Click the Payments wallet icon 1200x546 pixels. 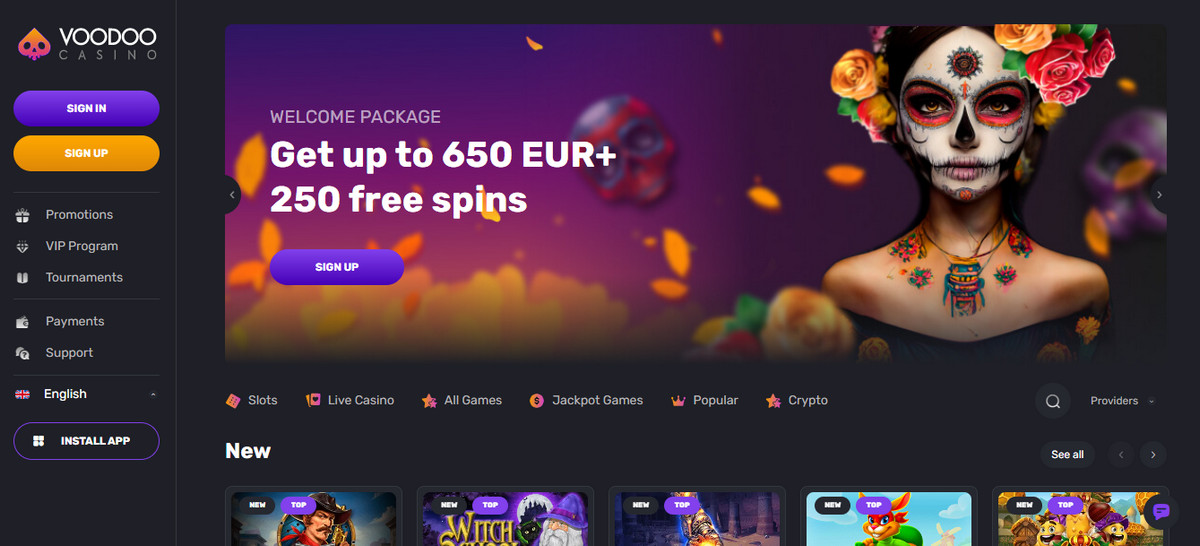[x=23, y=322]
